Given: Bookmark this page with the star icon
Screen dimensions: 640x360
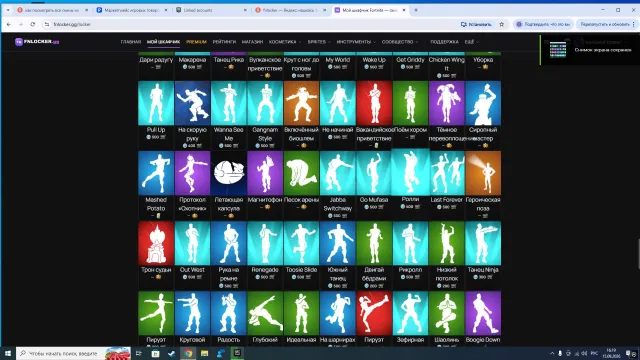Looking at the screenshot, I should click(502, 24).
